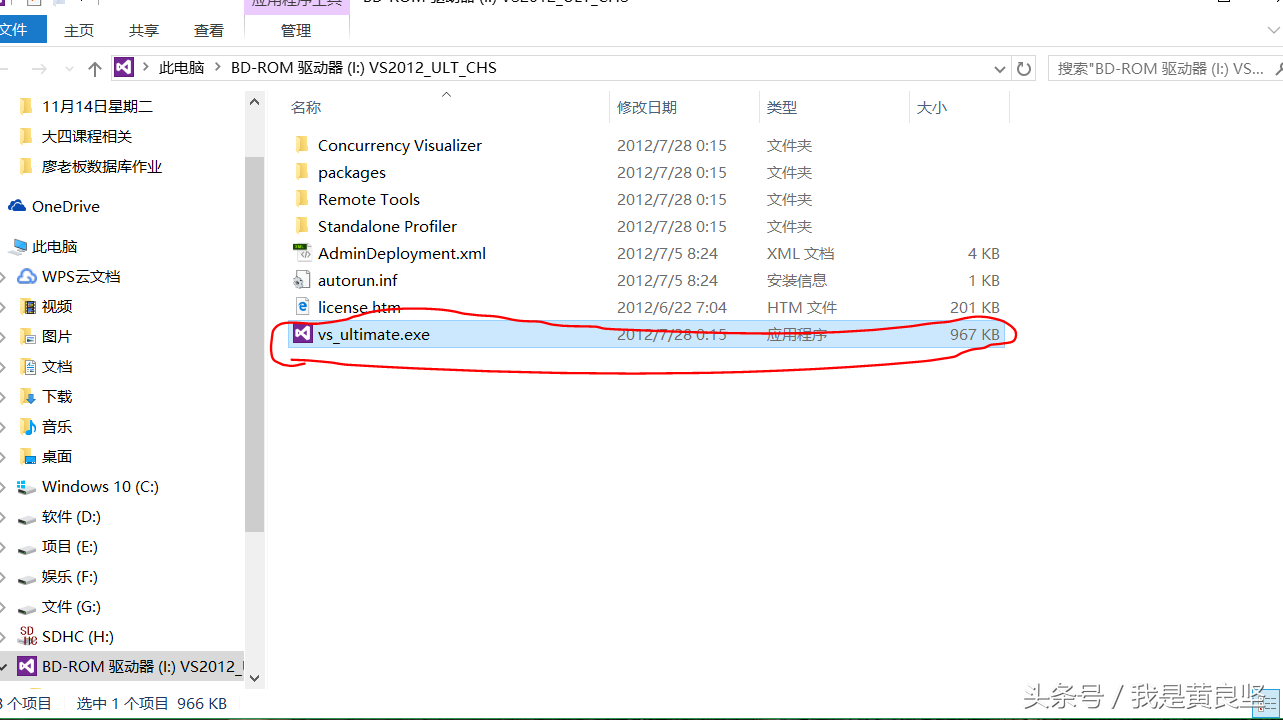Expand the 图片 tree node
The width and height of the screenshot is (1283, 720).
point(4,336)
